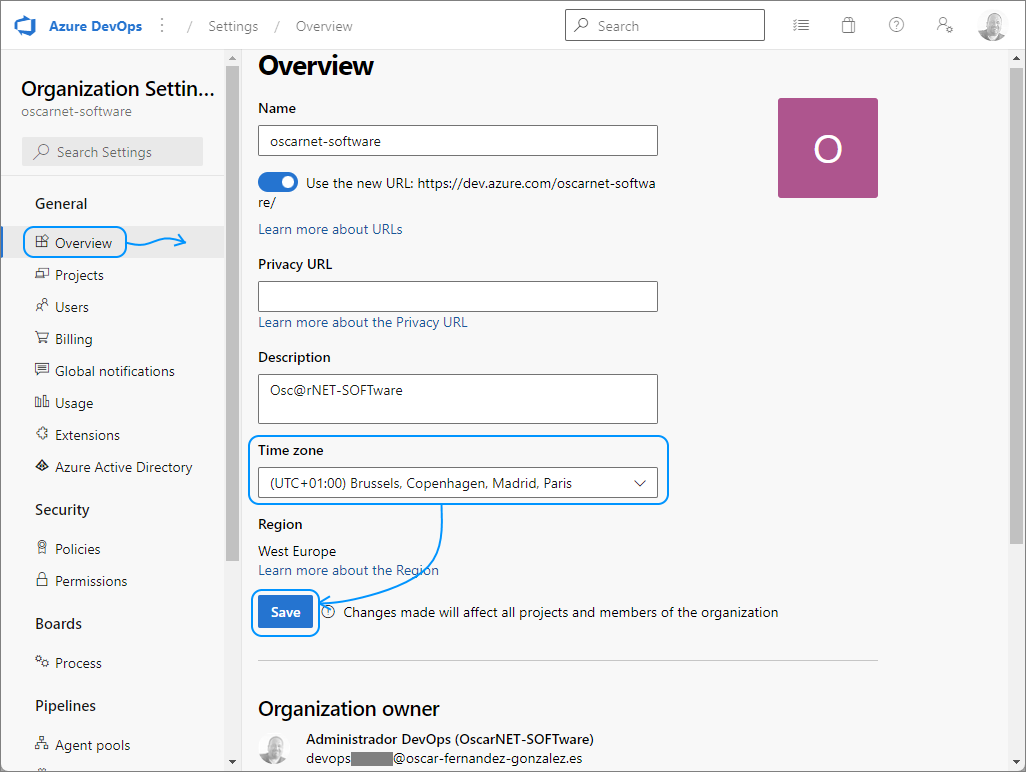This screenshot has height=772, width=1026.
Task: Click the Process gears icon in the sidebar
Action: coord(42,661)
